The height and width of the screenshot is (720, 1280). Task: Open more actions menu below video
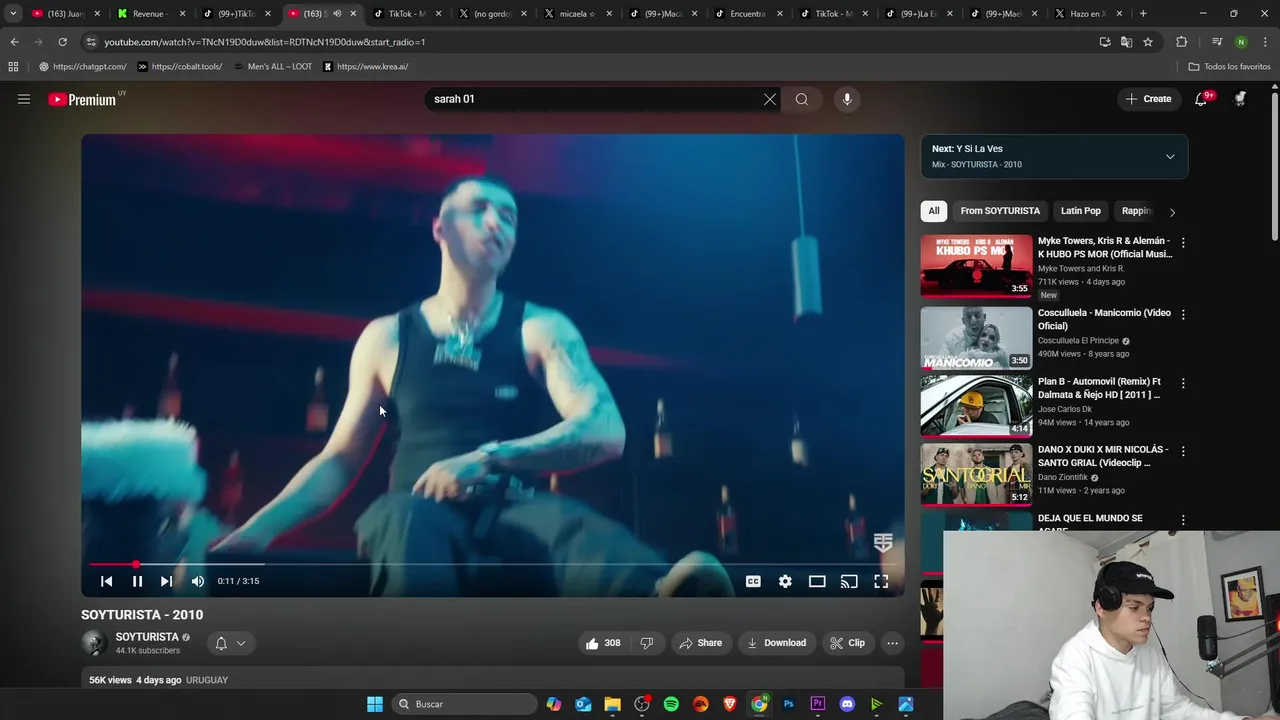(x=892, y=643)
